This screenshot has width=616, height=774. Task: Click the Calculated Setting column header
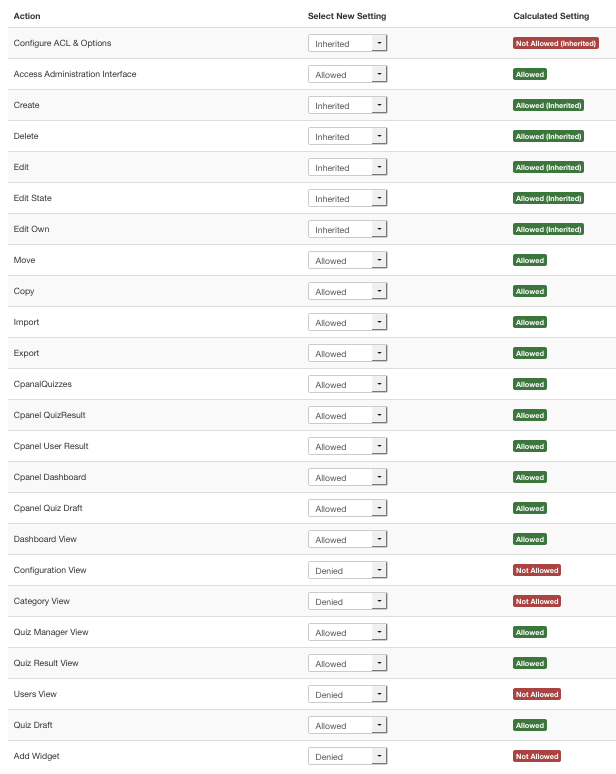point(551,16)
